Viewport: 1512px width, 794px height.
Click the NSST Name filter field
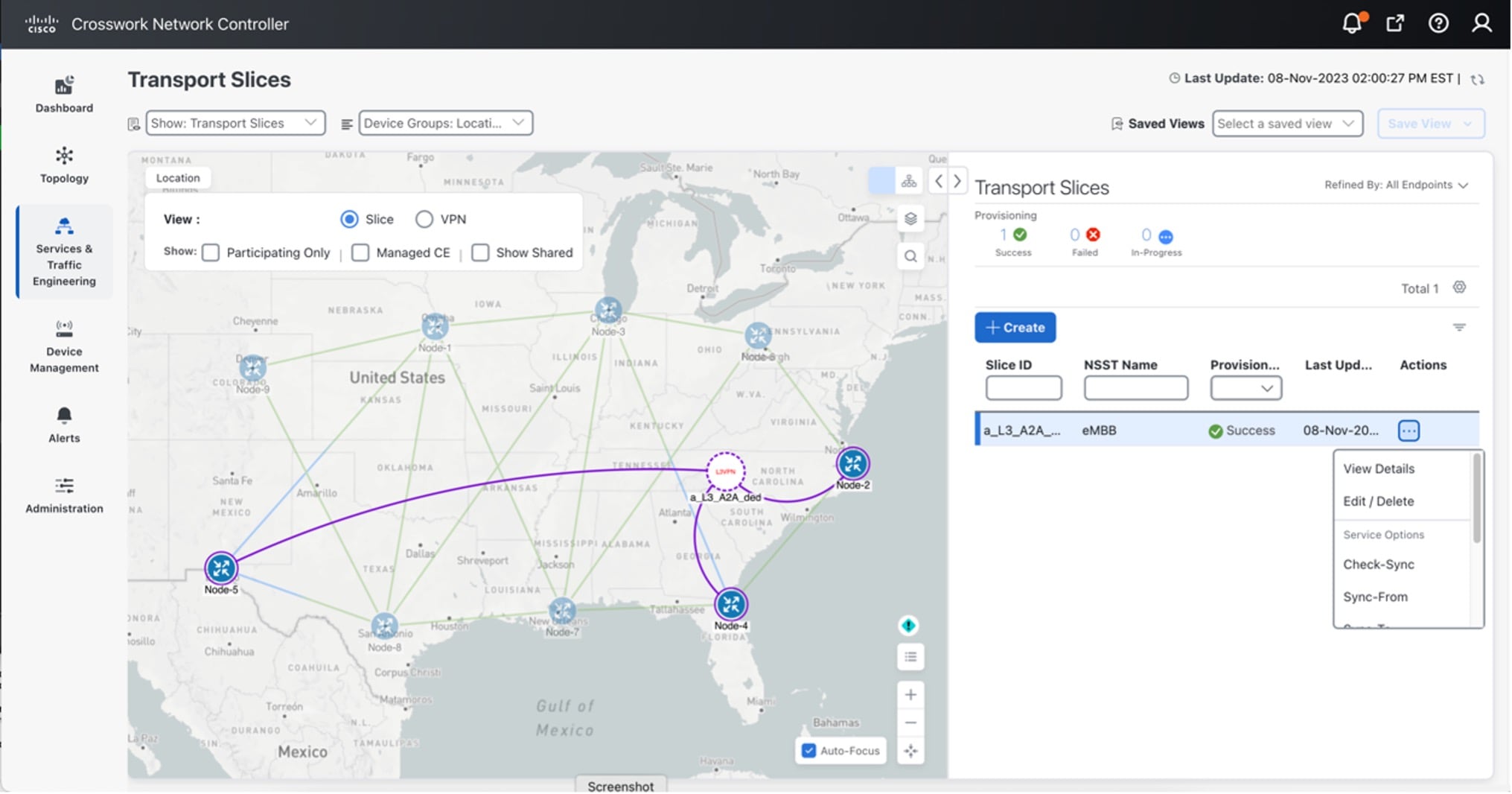click(1135, 388)
